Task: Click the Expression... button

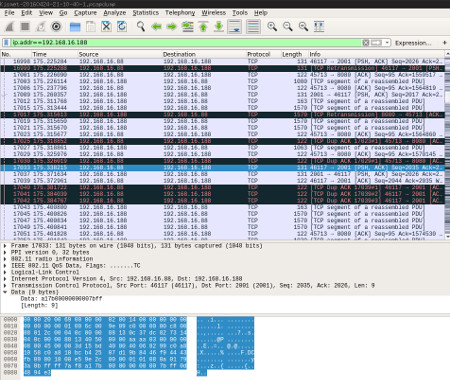Action: tap(413, 43)
